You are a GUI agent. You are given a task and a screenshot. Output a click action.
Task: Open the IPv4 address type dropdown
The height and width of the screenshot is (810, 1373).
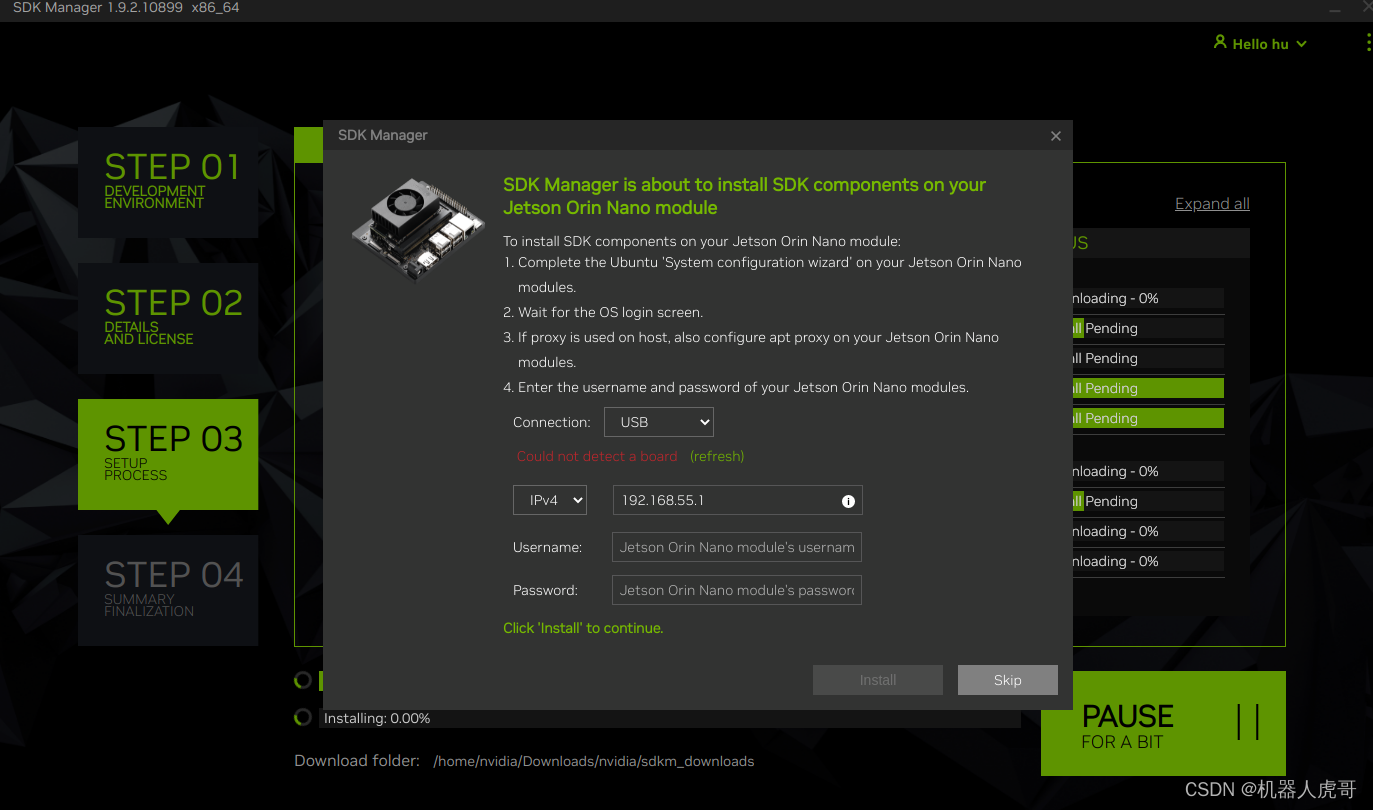click(549, 500)
